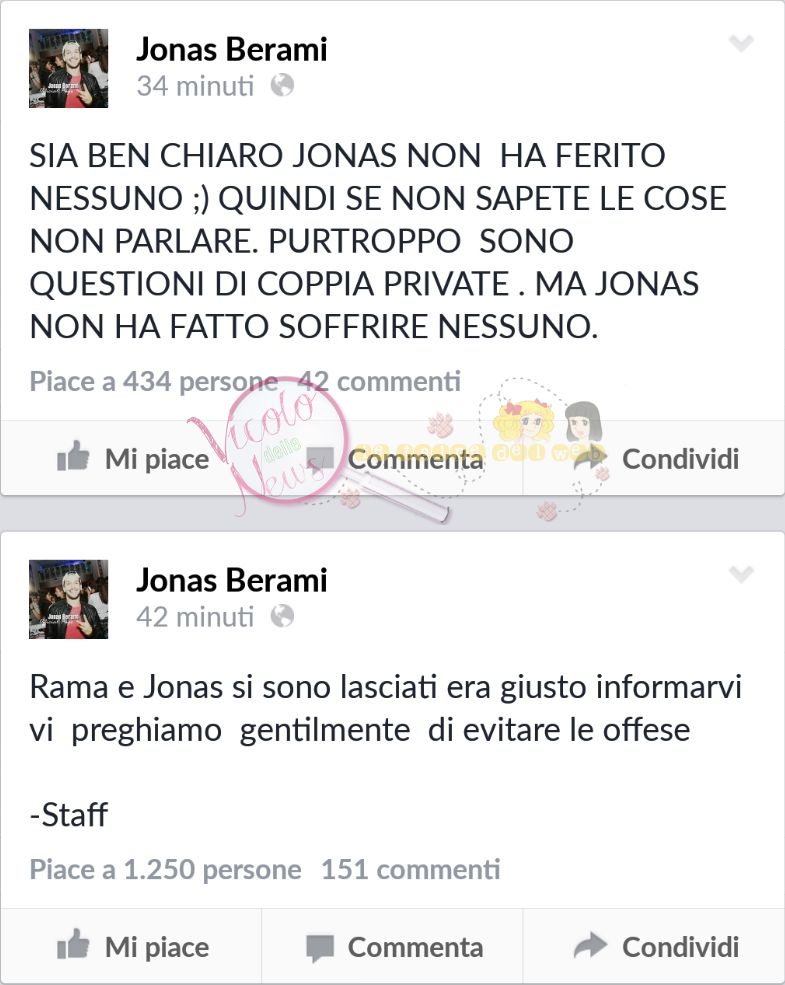View the 1.250 persone likes list

coord(165,870)
